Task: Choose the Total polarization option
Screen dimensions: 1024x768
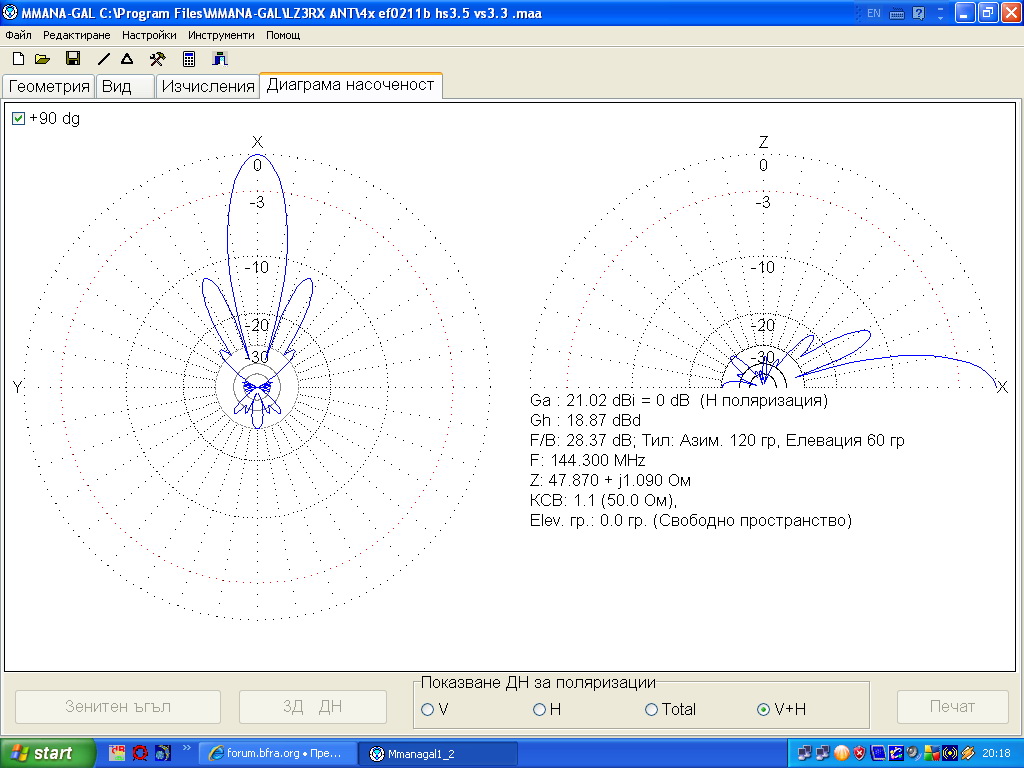Action: click(652, 709)
